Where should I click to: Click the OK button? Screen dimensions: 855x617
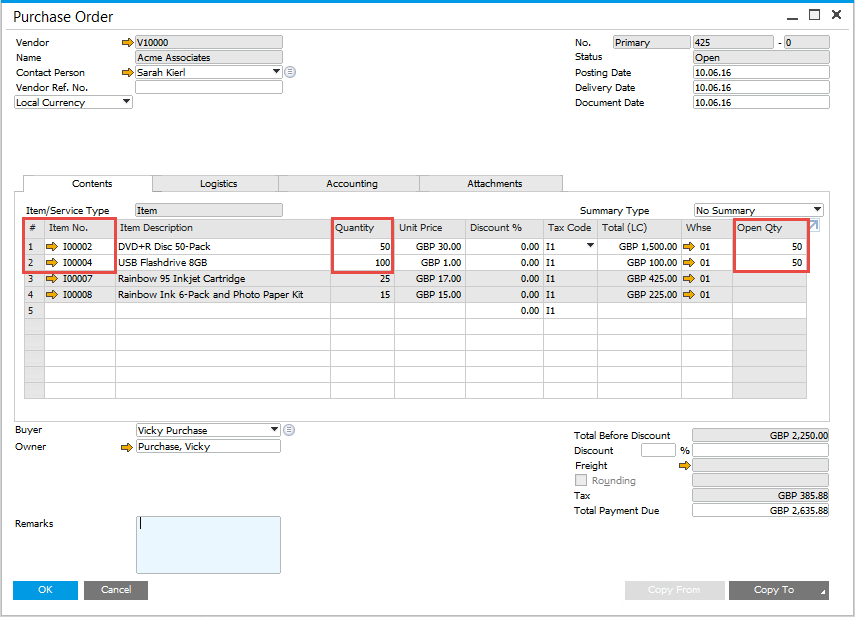[44, 590]
